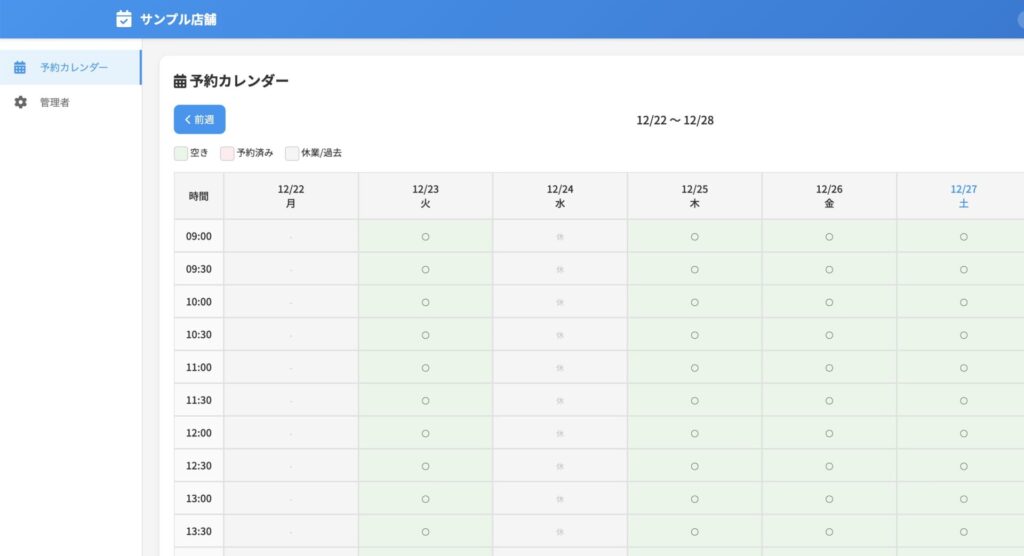Screen dimensions: 1024x556
Task: Click the サンプル店舗 store title
Action: click(x=178, y=19)
